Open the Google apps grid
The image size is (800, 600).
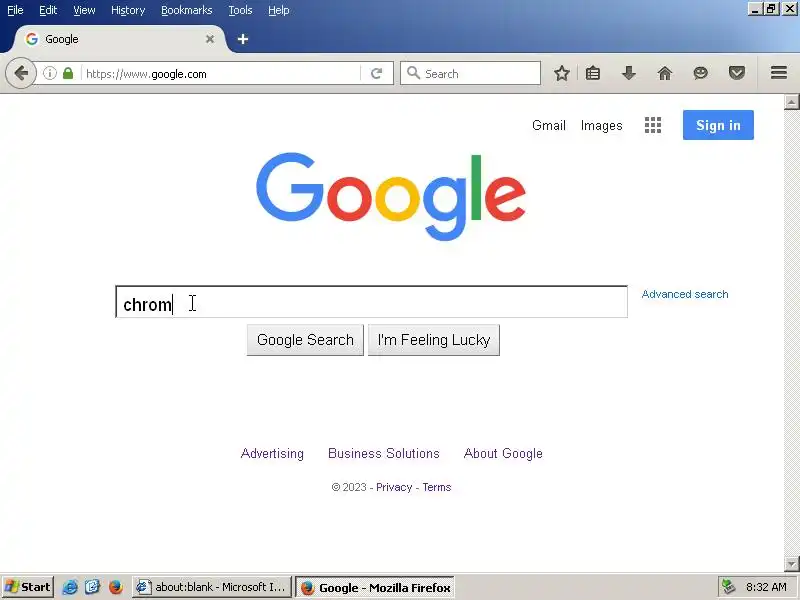(653, 125)
